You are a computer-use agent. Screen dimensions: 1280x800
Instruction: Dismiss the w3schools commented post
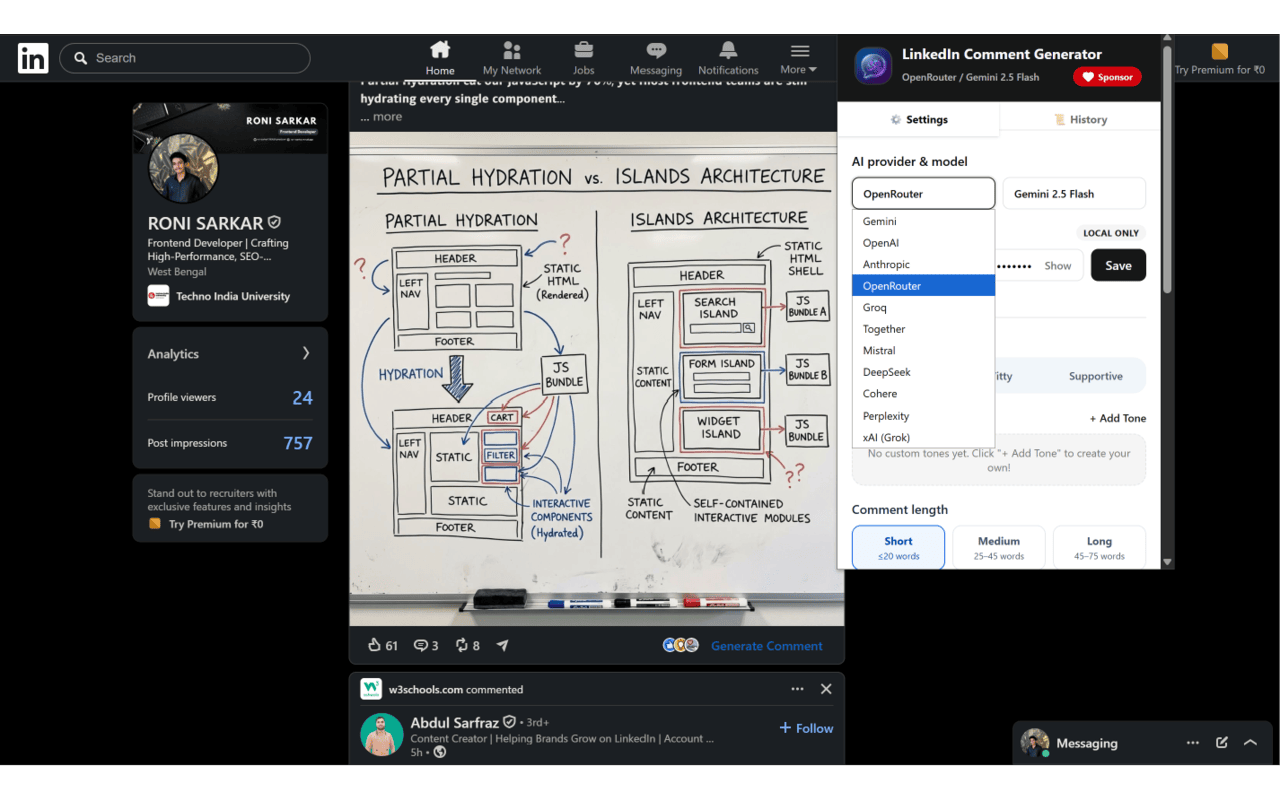tap(826, 689)
